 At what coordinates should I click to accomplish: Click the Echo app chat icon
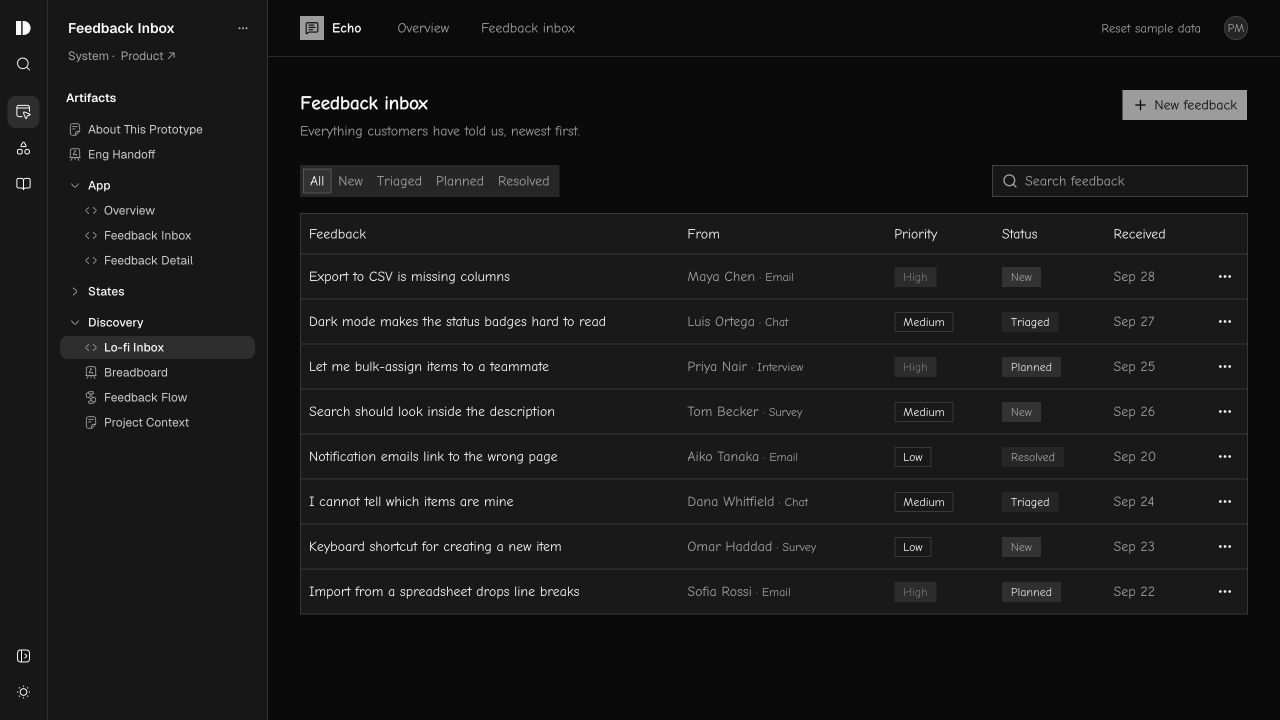[312, 28]
